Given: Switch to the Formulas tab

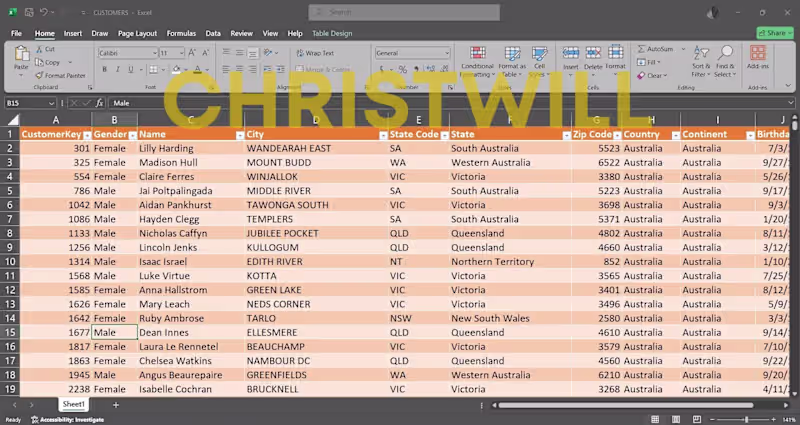Looking at the screenshot, I should point(181,33).
